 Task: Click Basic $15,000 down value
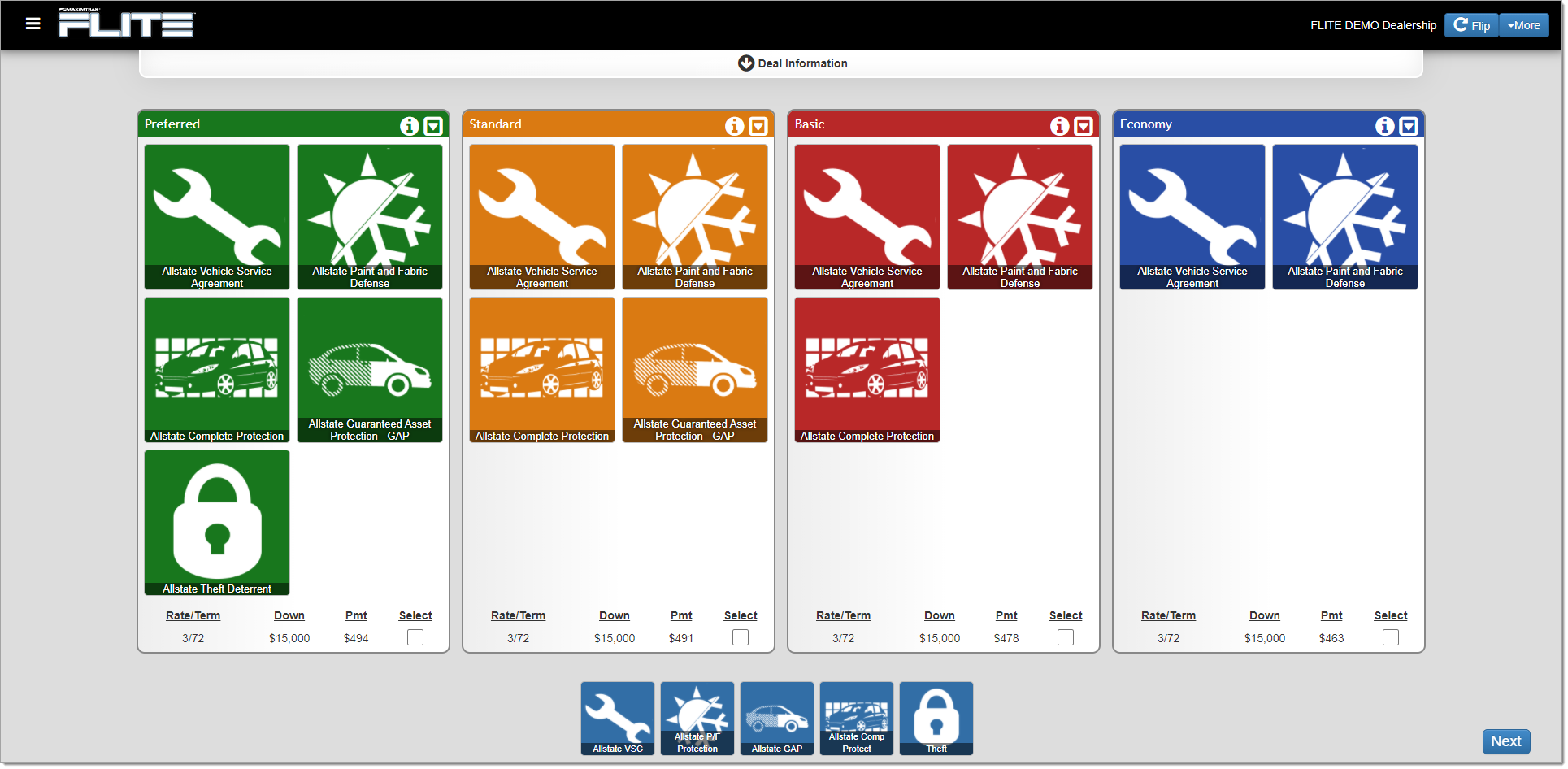940,638
